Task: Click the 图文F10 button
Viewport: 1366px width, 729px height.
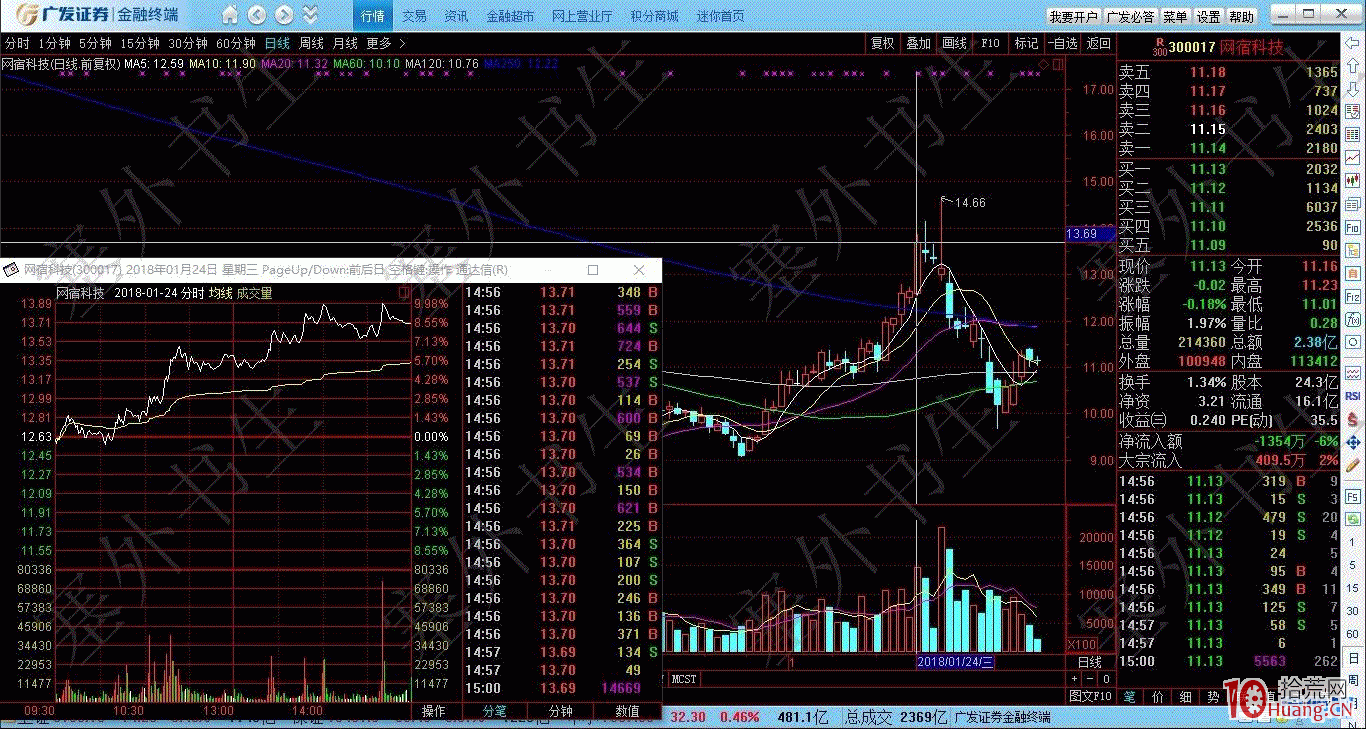Action: point(1090,696)
